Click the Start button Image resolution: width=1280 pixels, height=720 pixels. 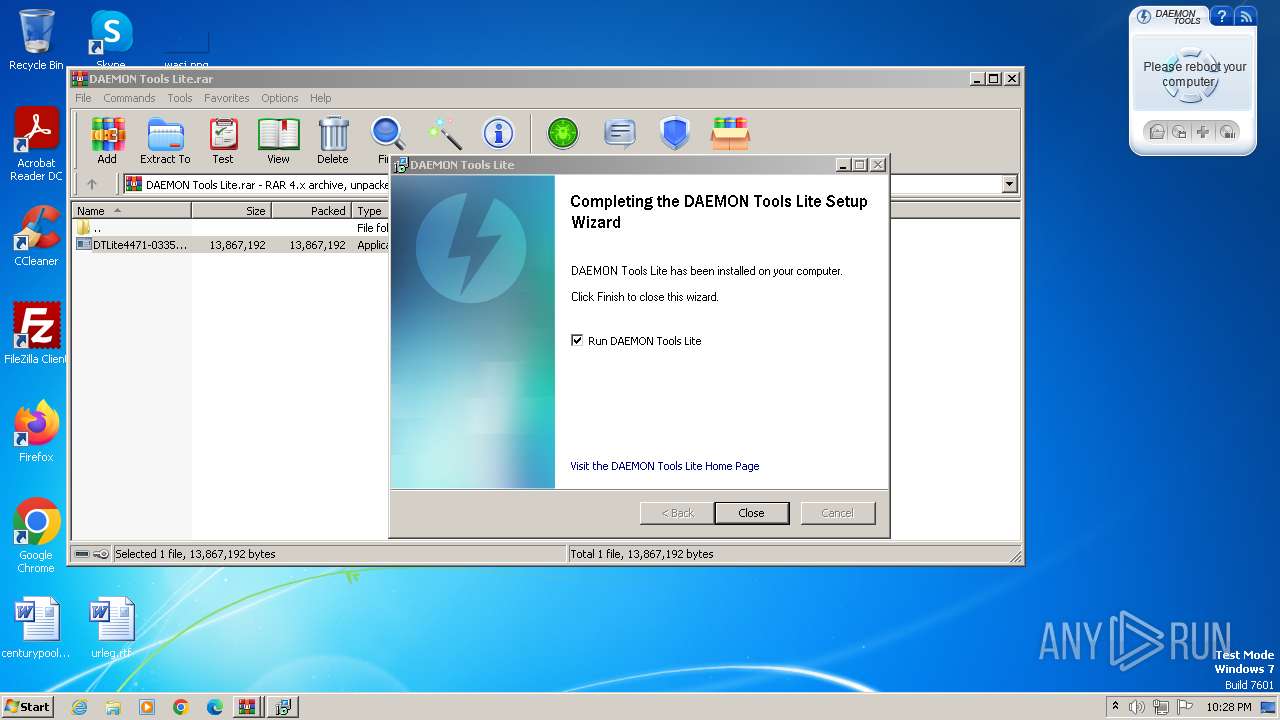pyautogui.click(x=28, y=707)
